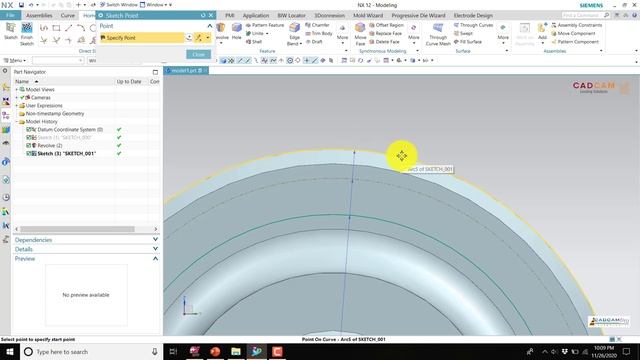640x360 pixels.
Task: Click Switch Window in the title bar
Action: coord(118,5)
